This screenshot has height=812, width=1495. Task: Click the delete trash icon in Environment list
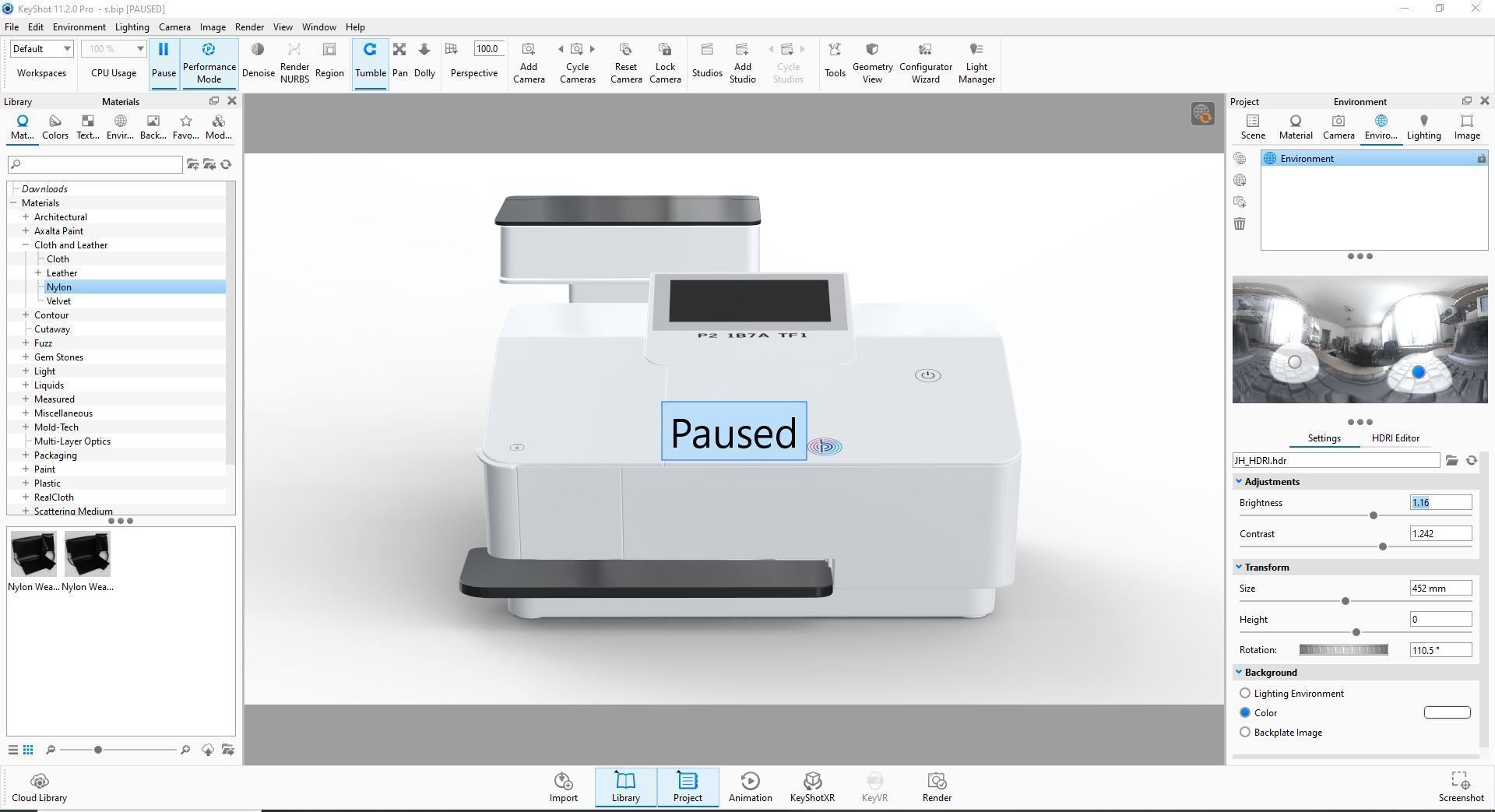point(1240,224)
